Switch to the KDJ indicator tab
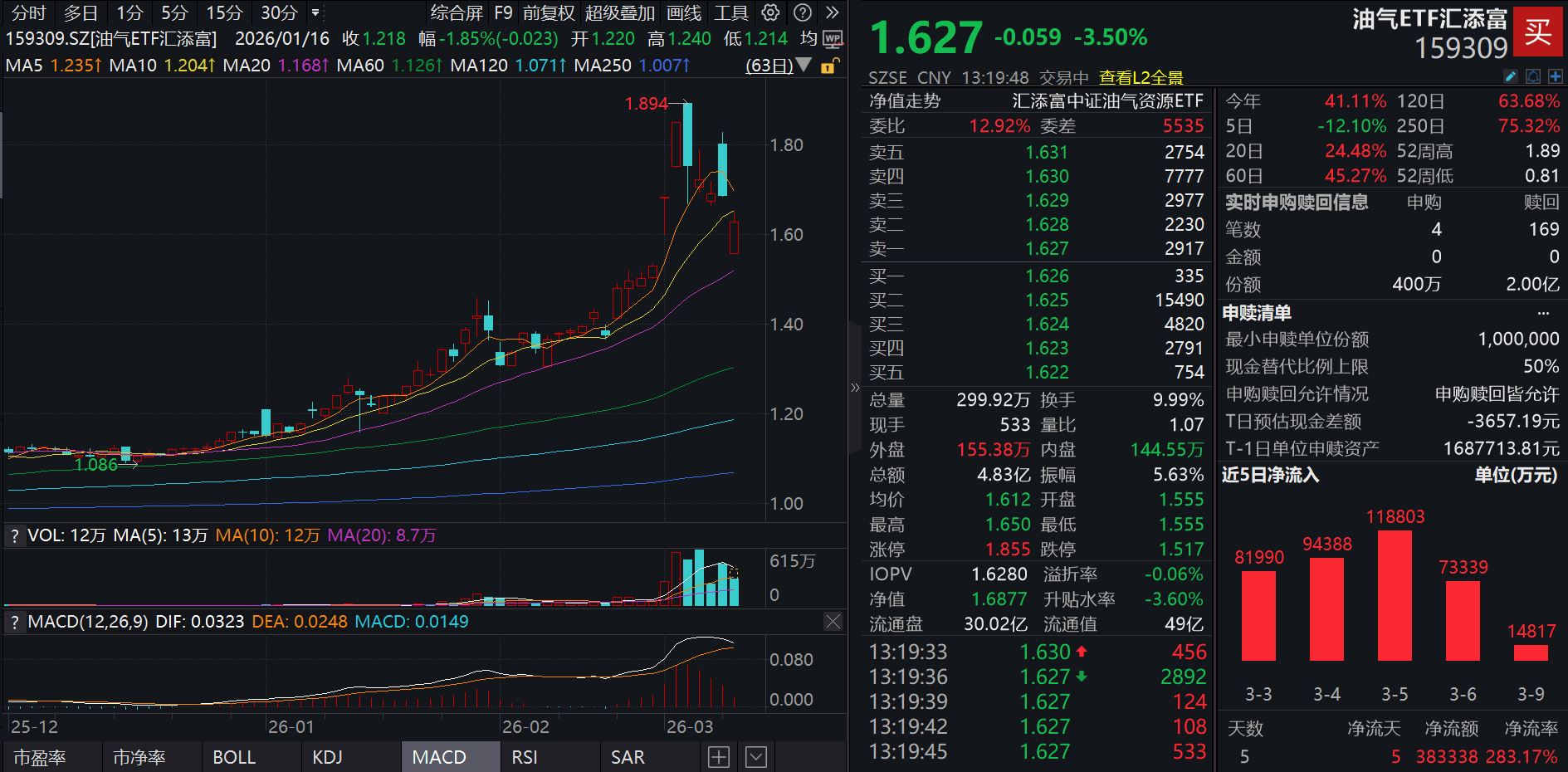1568x772 pixels. coord(327,757)
